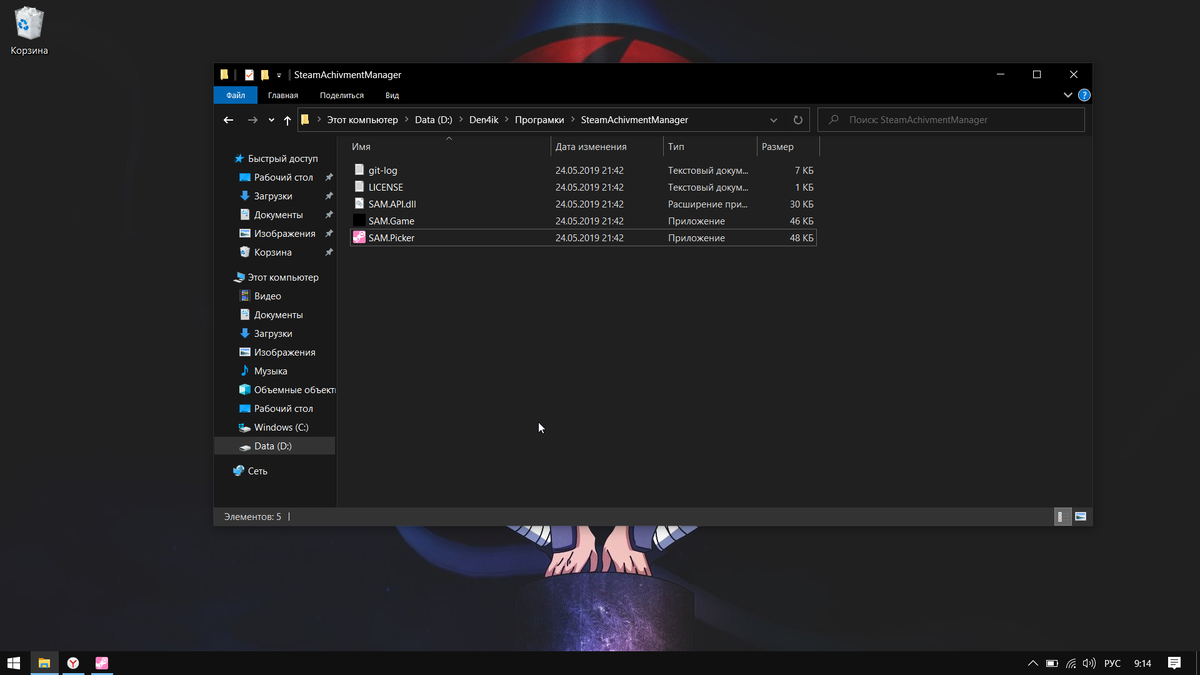The width and height of the screenshot is (1200, 675).
Task: Click SAM.Picker size cell 48 КБ
Action: click(x=801, y=238)
